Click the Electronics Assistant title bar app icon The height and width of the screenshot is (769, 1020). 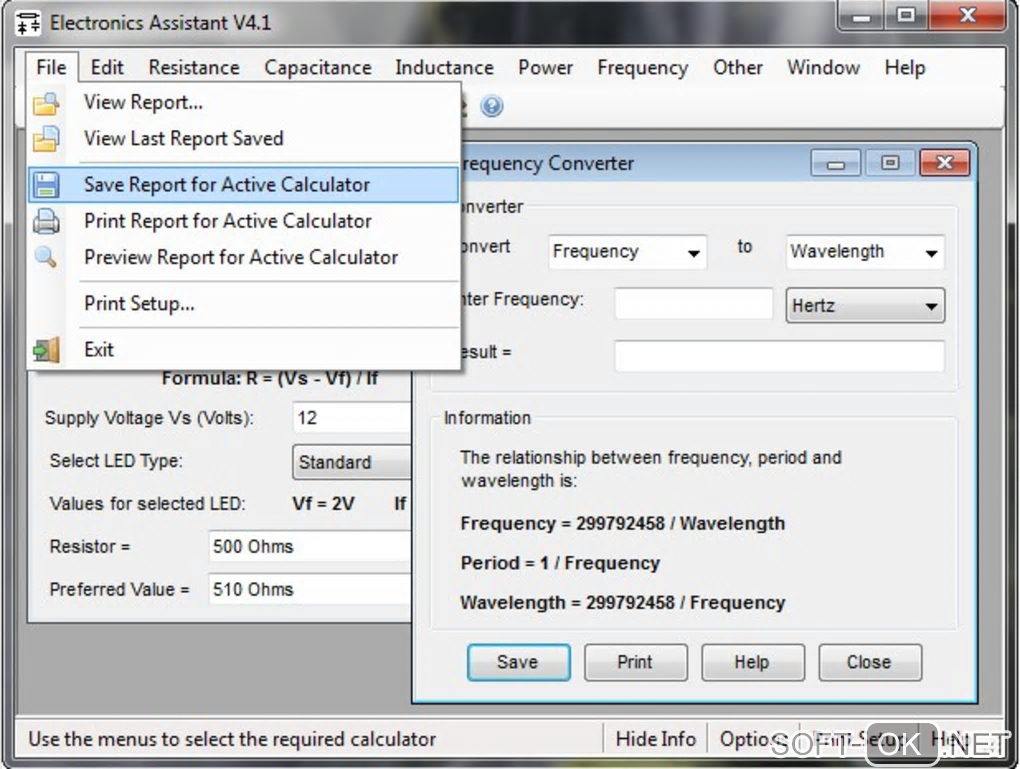point(27,23)
